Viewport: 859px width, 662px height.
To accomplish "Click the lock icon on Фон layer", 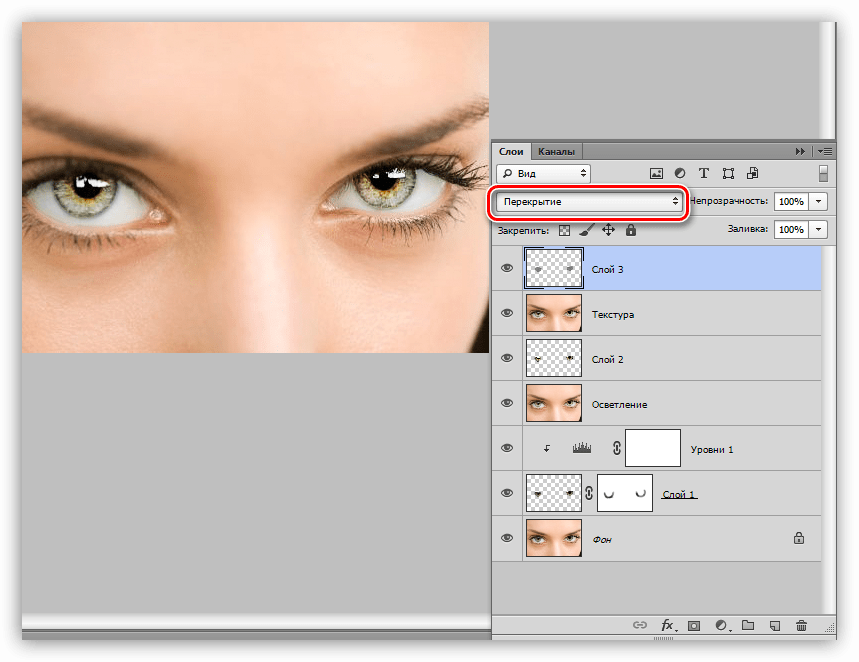I will [x=799, y=538].
